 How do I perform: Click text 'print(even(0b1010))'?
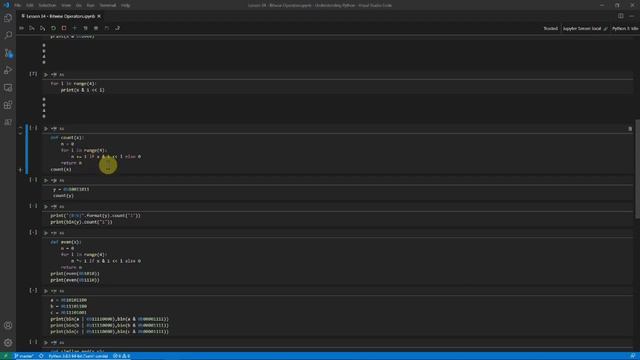click(x=75, y=273)
